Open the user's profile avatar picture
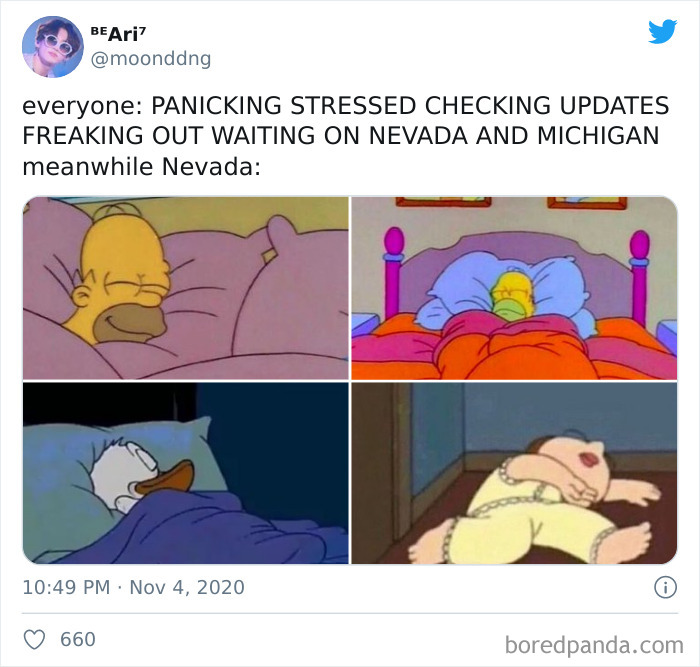Image resolution: width=700 pixels, height=667 pixels. pyautogui.click(x=53, y=47)
